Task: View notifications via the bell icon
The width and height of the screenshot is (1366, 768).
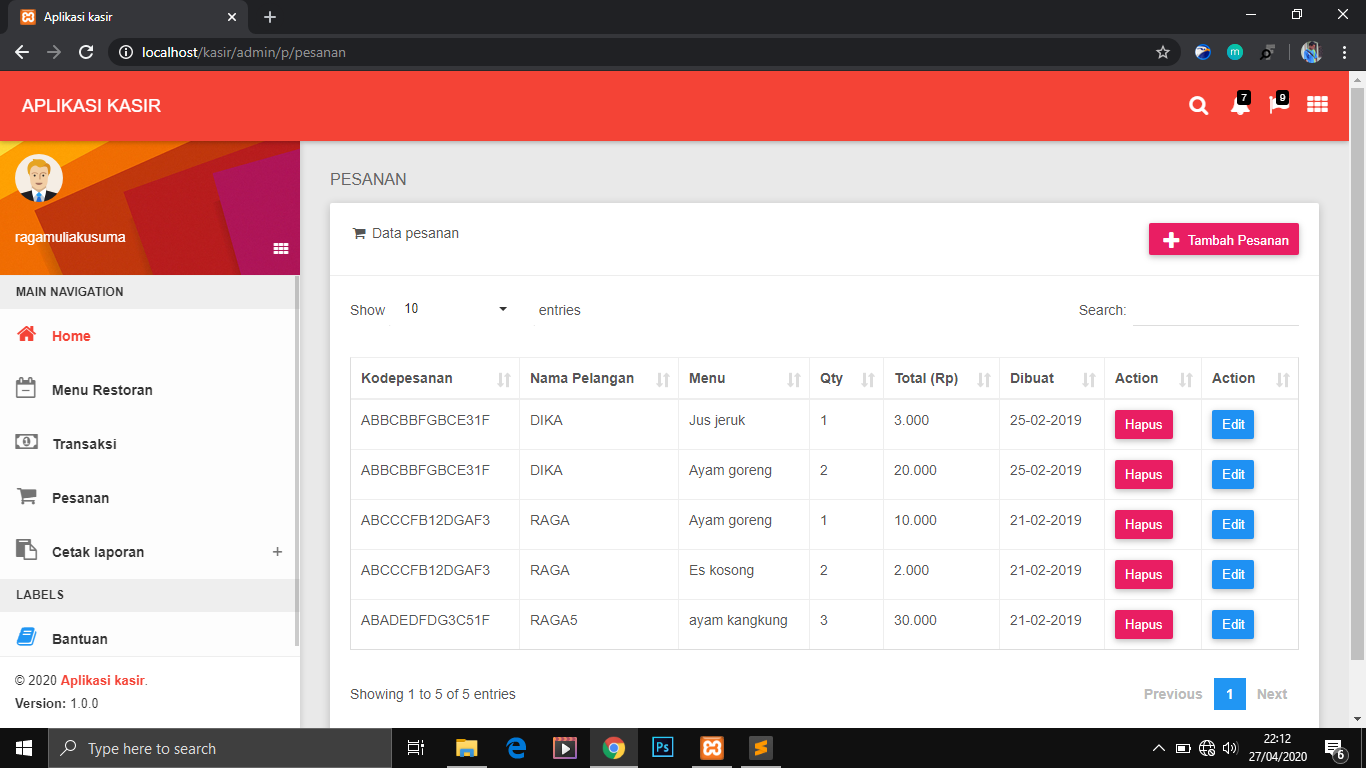Action: click(x=1238, y=106)
